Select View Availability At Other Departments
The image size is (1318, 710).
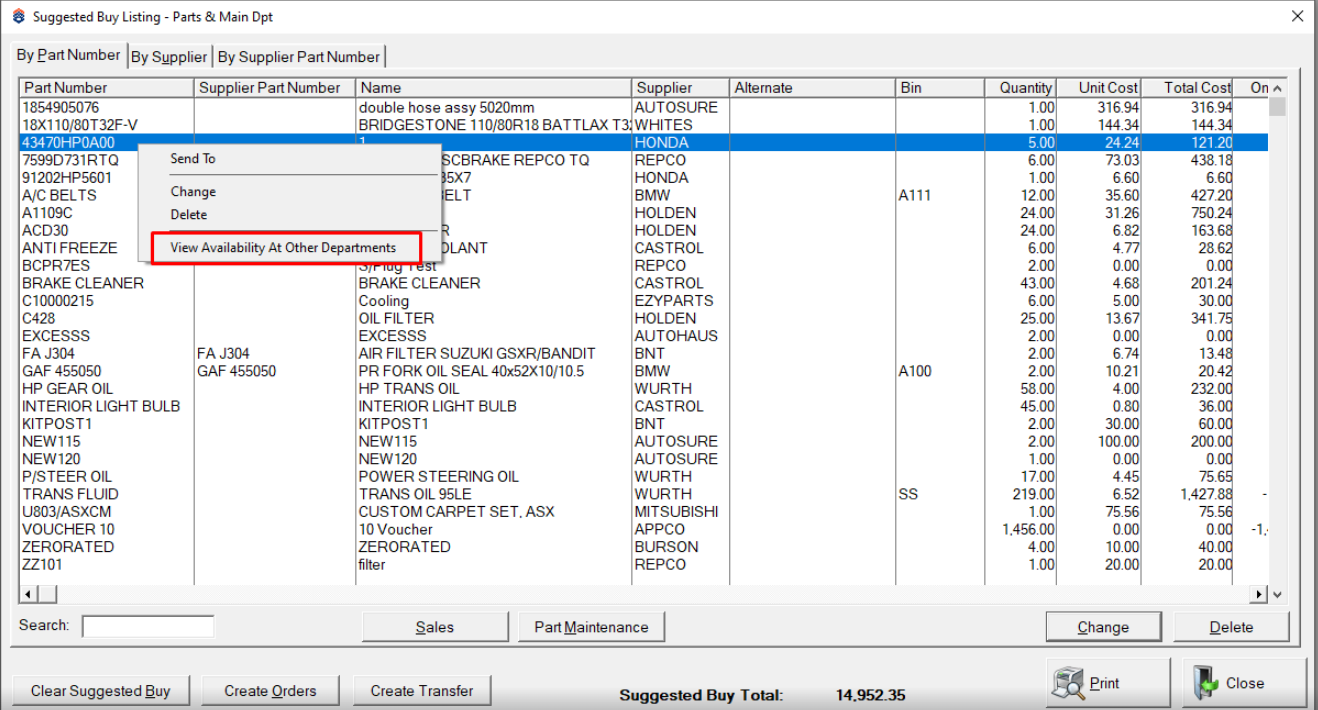283,248
